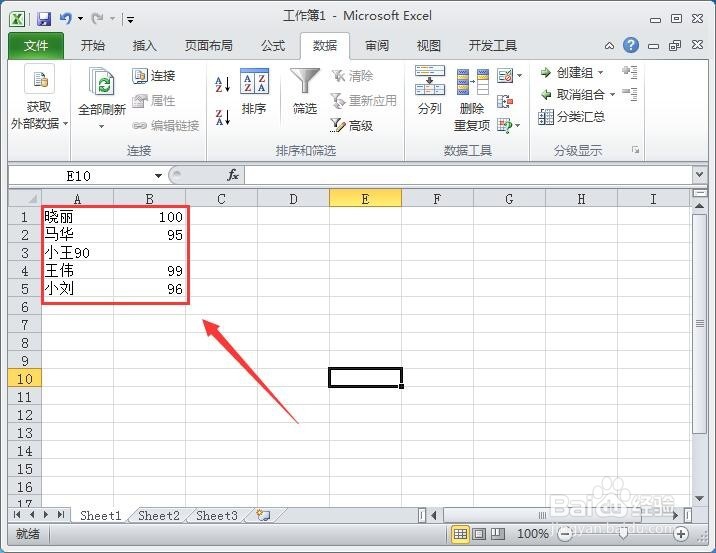Screen dimensions: 716x553
Task: Click the Undo icon in quick access toolbar
Action: [x=66, y=19]
